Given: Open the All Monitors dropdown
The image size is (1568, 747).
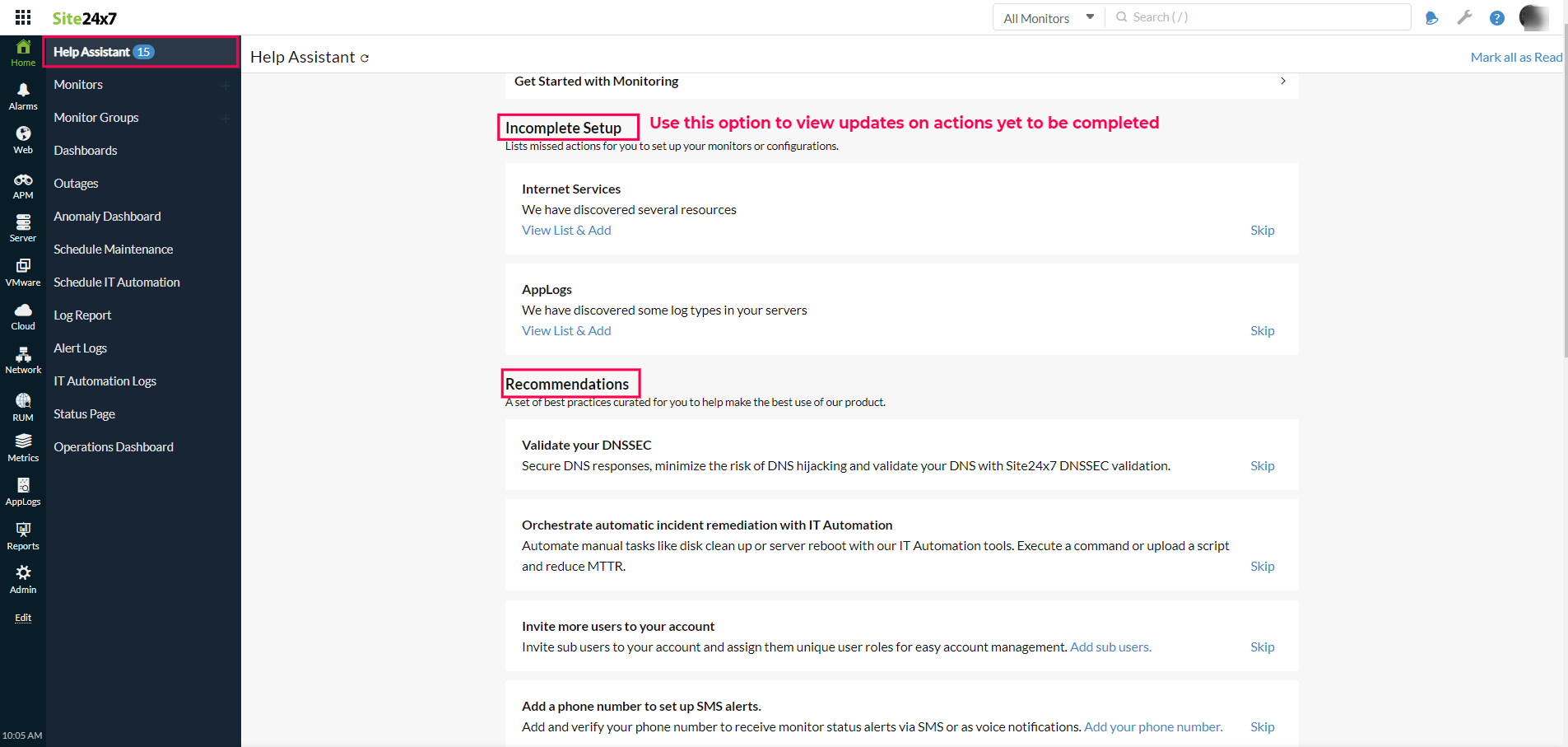Looking at the screenshot, I should [x=1048, y=18].
